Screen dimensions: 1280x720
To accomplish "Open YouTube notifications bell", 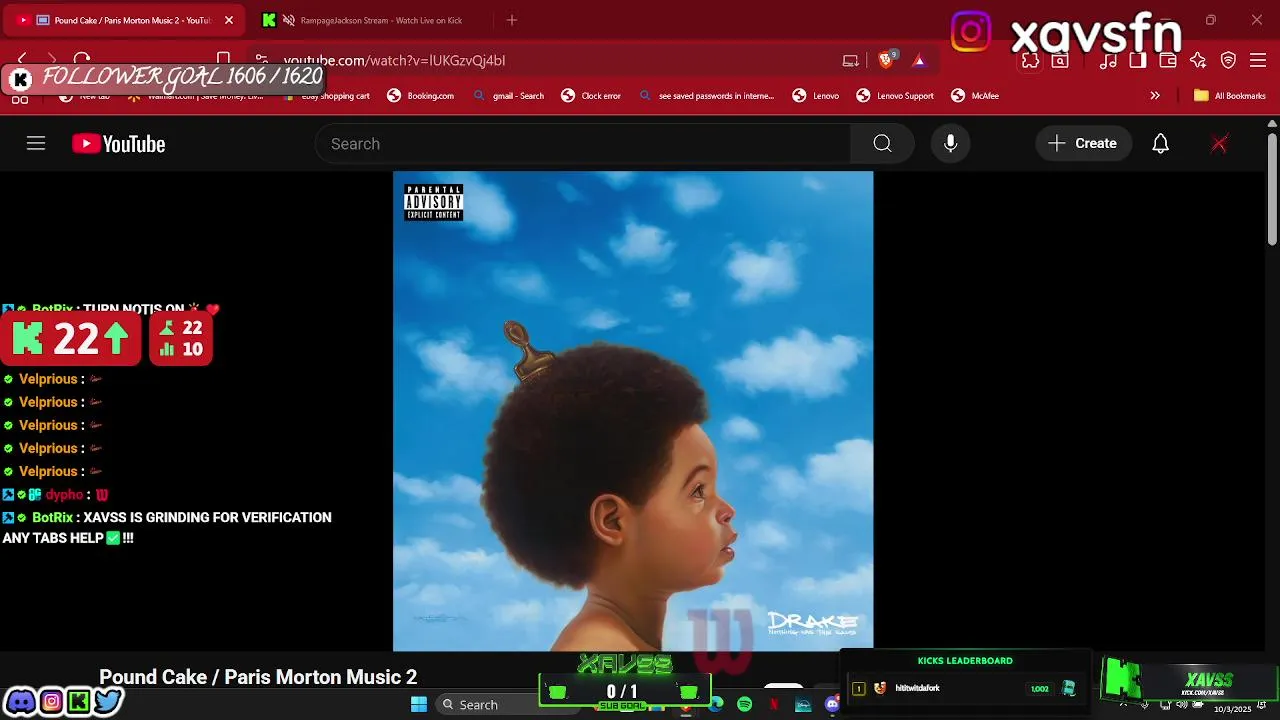I will coord(1160,144).
